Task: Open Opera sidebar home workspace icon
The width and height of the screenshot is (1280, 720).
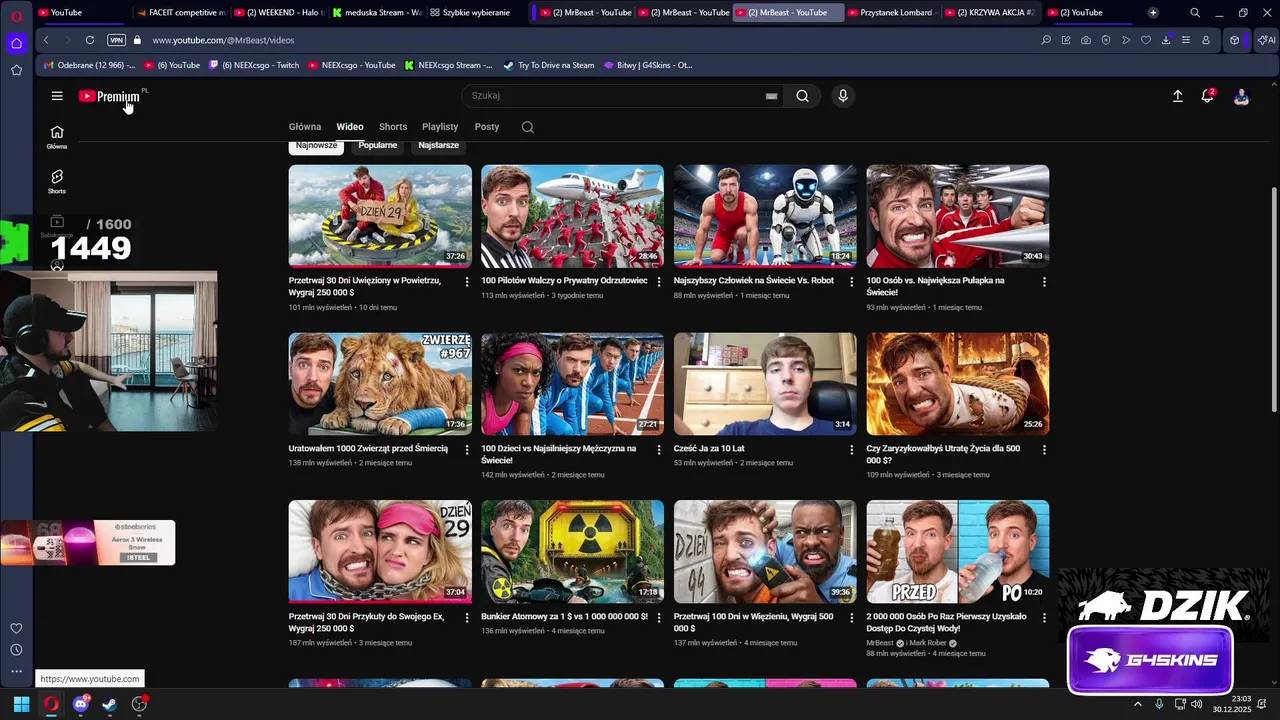Action: (x=16, y=43)
